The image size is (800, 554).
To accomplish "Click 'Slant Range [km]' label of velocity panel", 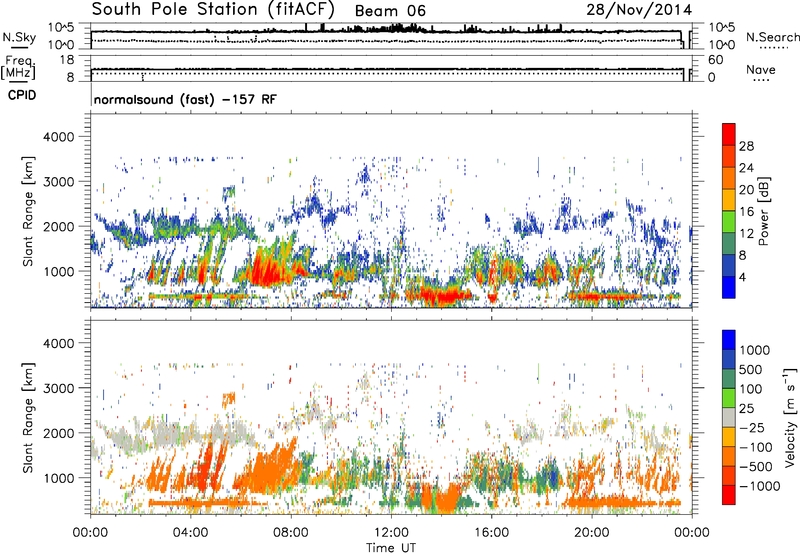I will pyautogui.click(x=28, y=418).
